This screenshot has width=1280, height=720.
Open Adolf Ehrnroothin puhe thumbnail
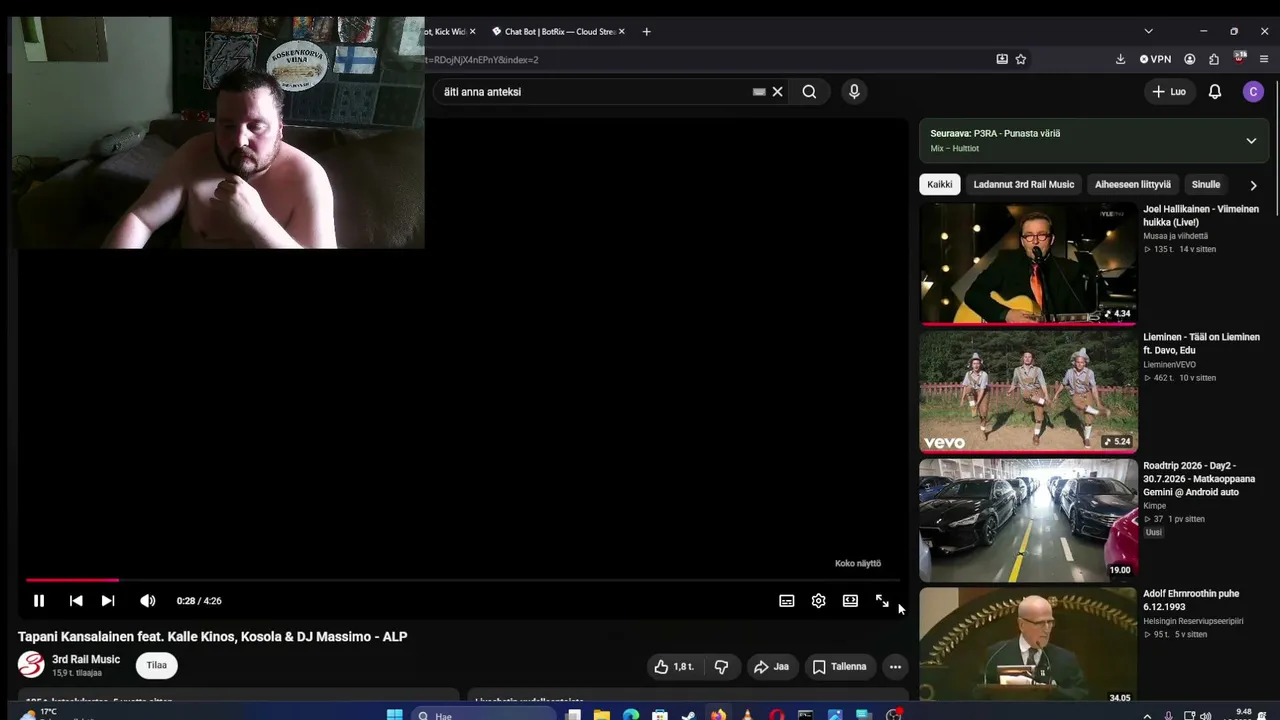click(1028, 646)
